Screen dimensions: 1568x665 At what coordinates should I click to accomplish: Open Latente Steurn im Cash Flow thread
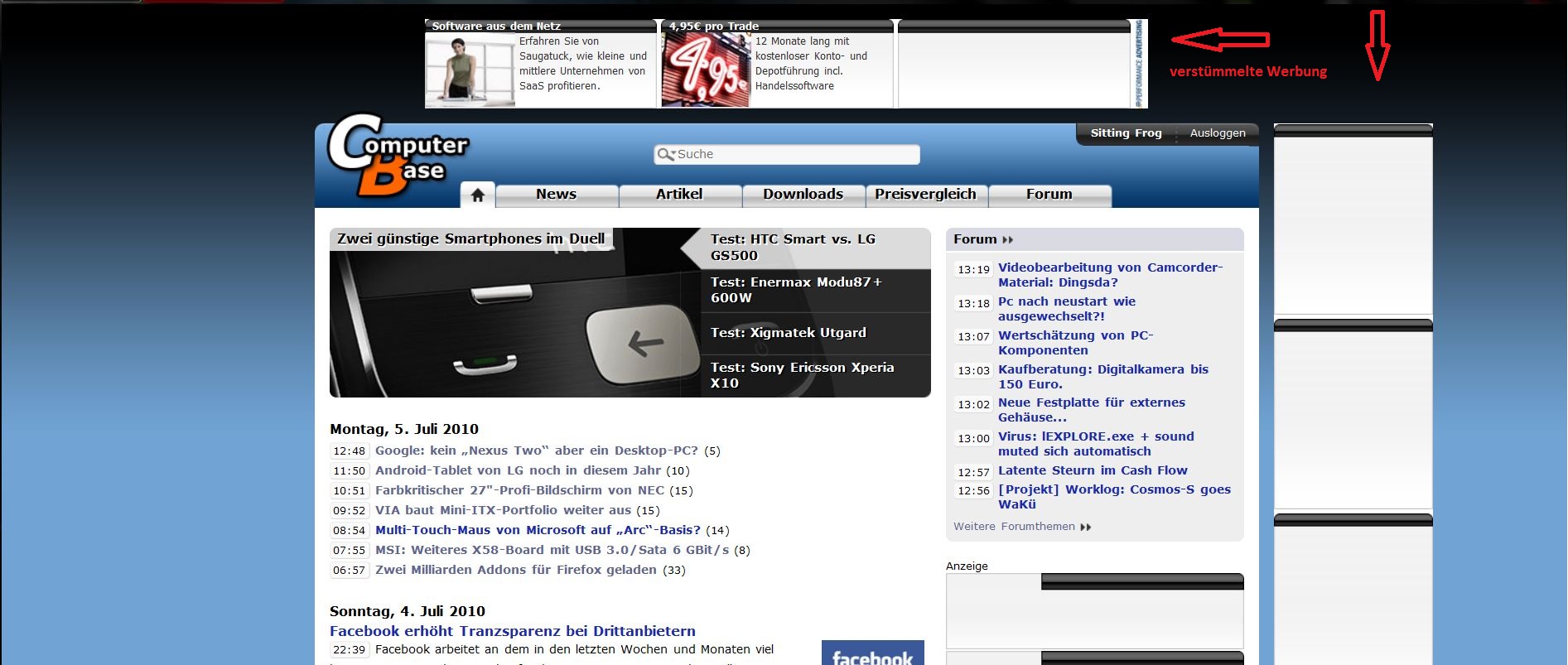coord(1093,470)
